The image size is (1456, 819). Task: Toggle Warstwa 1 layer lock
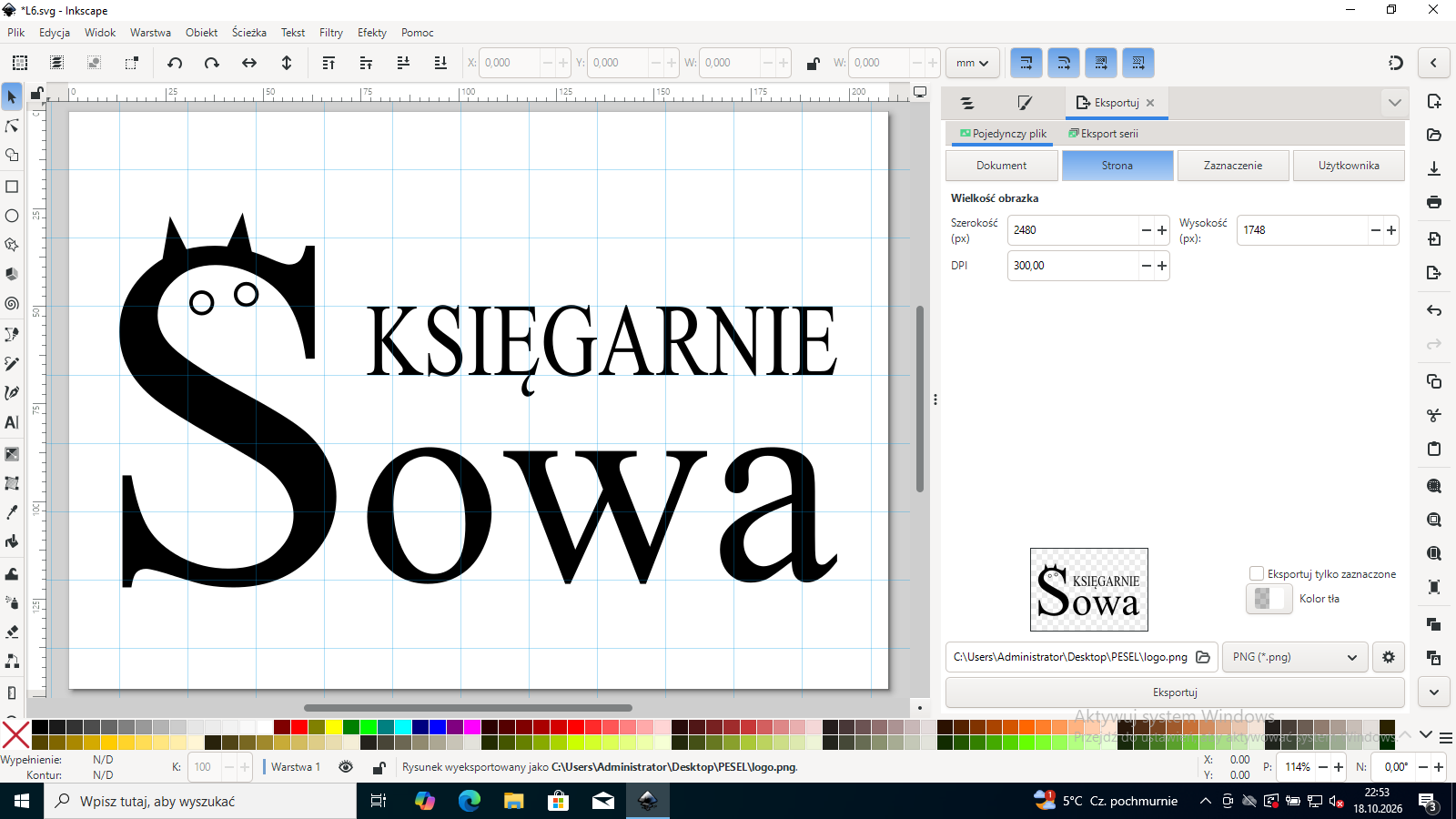tap(379, 767)
